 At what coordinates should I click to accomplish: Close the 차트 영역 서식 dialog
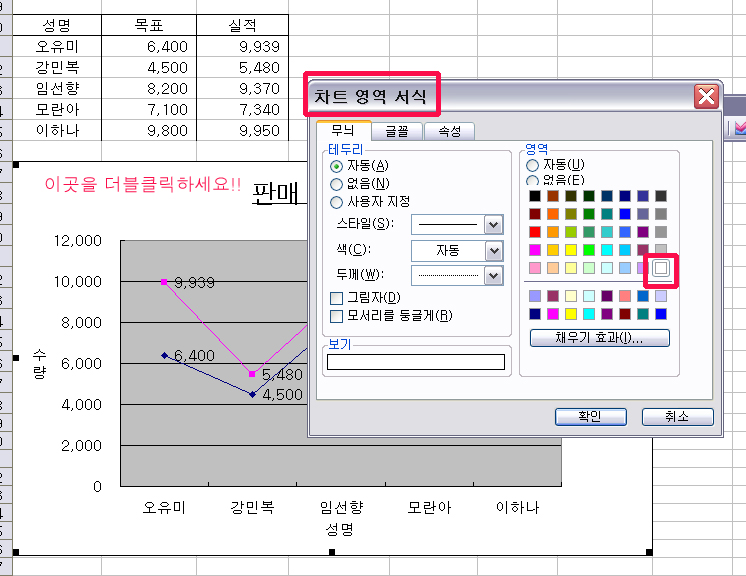point(706,97)
